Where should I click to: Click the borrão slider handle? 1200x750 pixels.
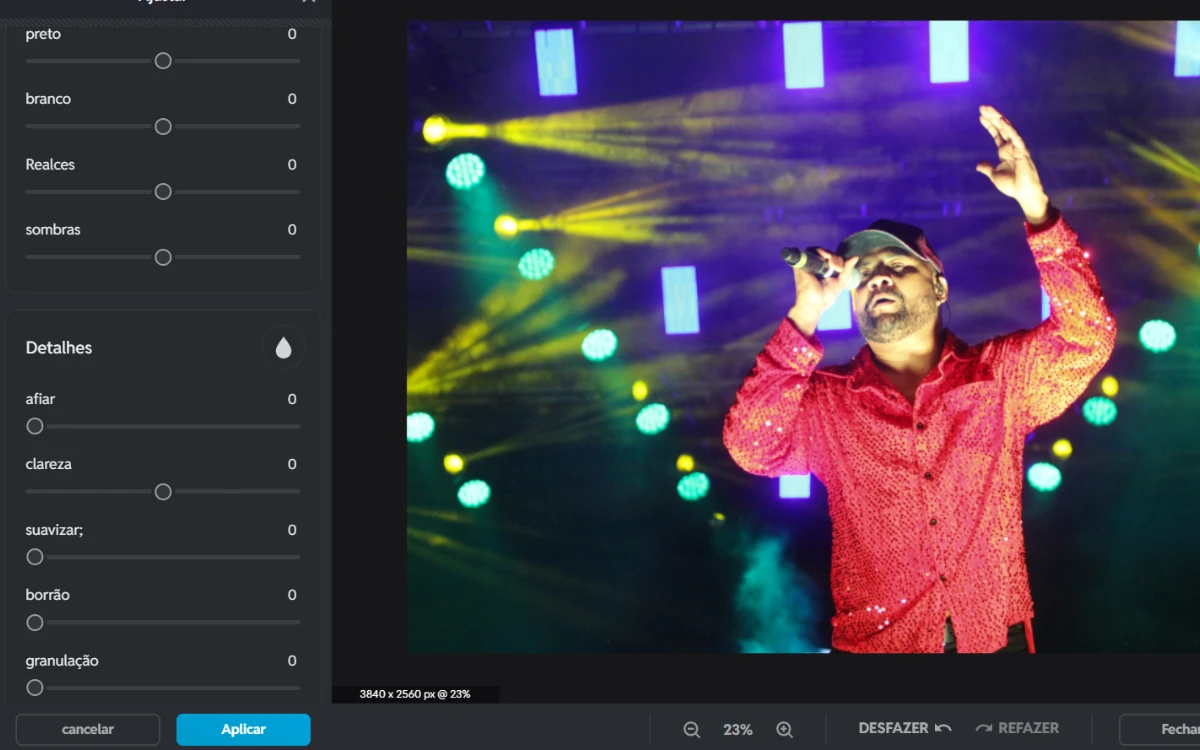pos(35,622)
